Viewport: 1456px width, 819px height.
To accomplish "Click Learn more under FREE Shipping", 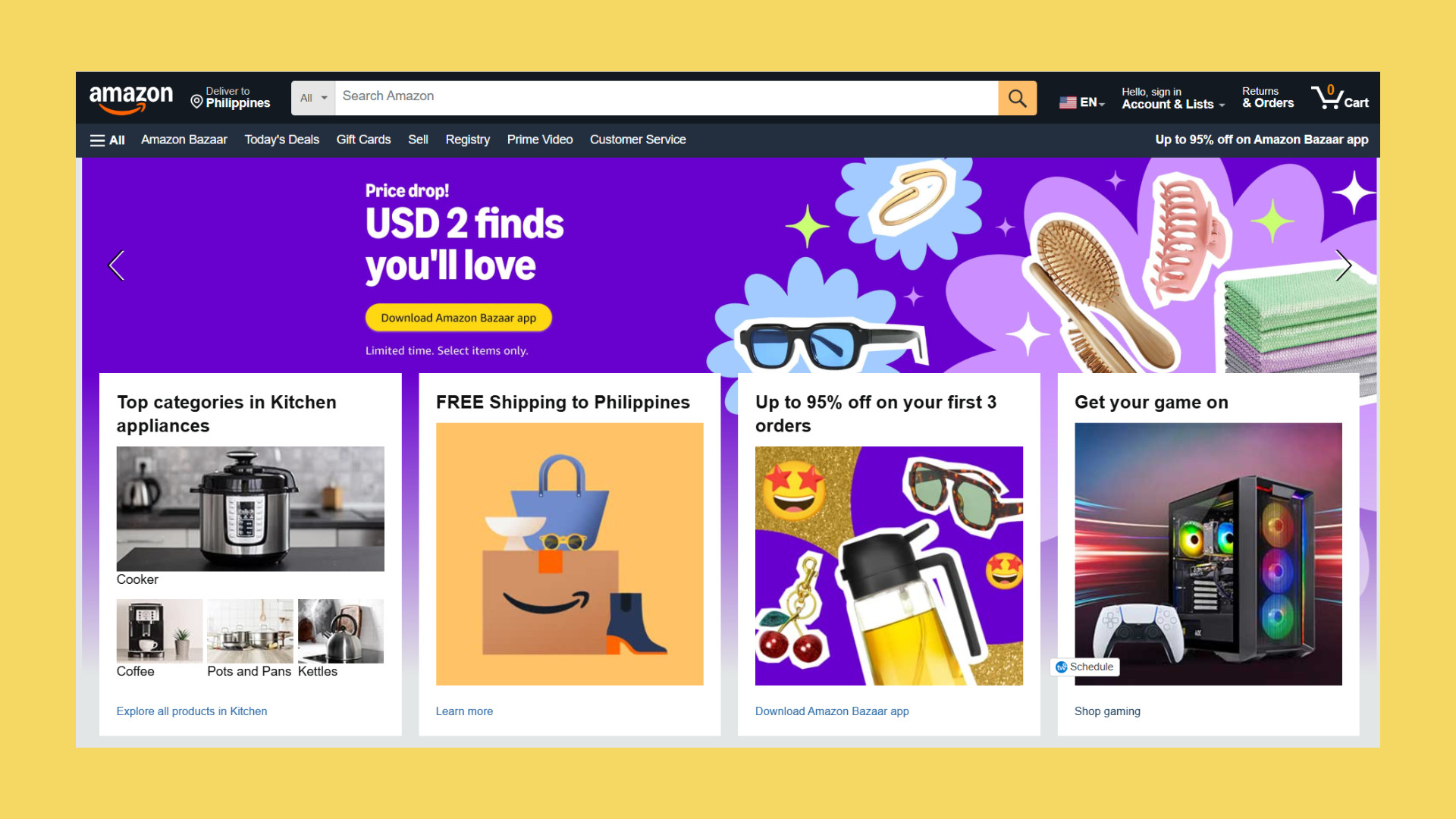I will (464, 711).
